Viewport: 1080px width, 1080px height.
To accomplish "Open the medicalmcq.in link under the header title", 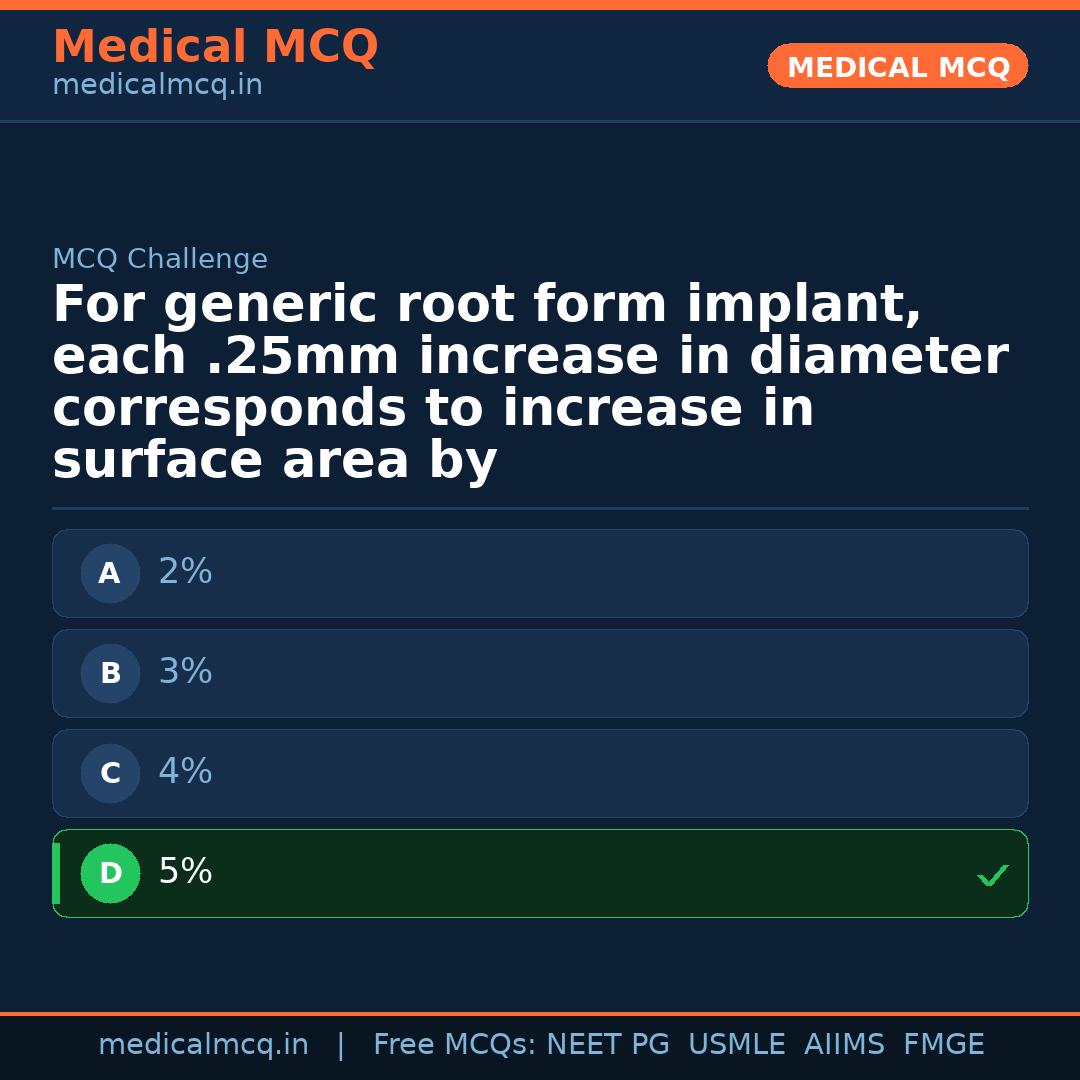I will coord(157,86).
